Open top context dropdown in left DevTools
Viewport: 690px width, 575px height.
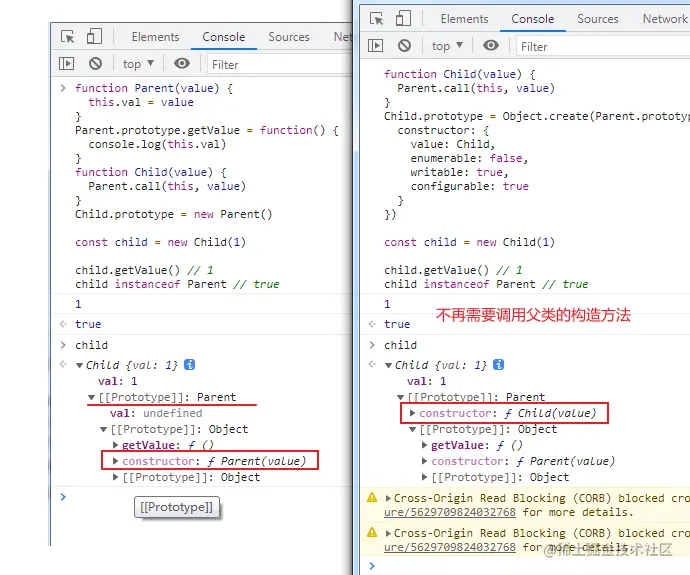click(138, 64)
